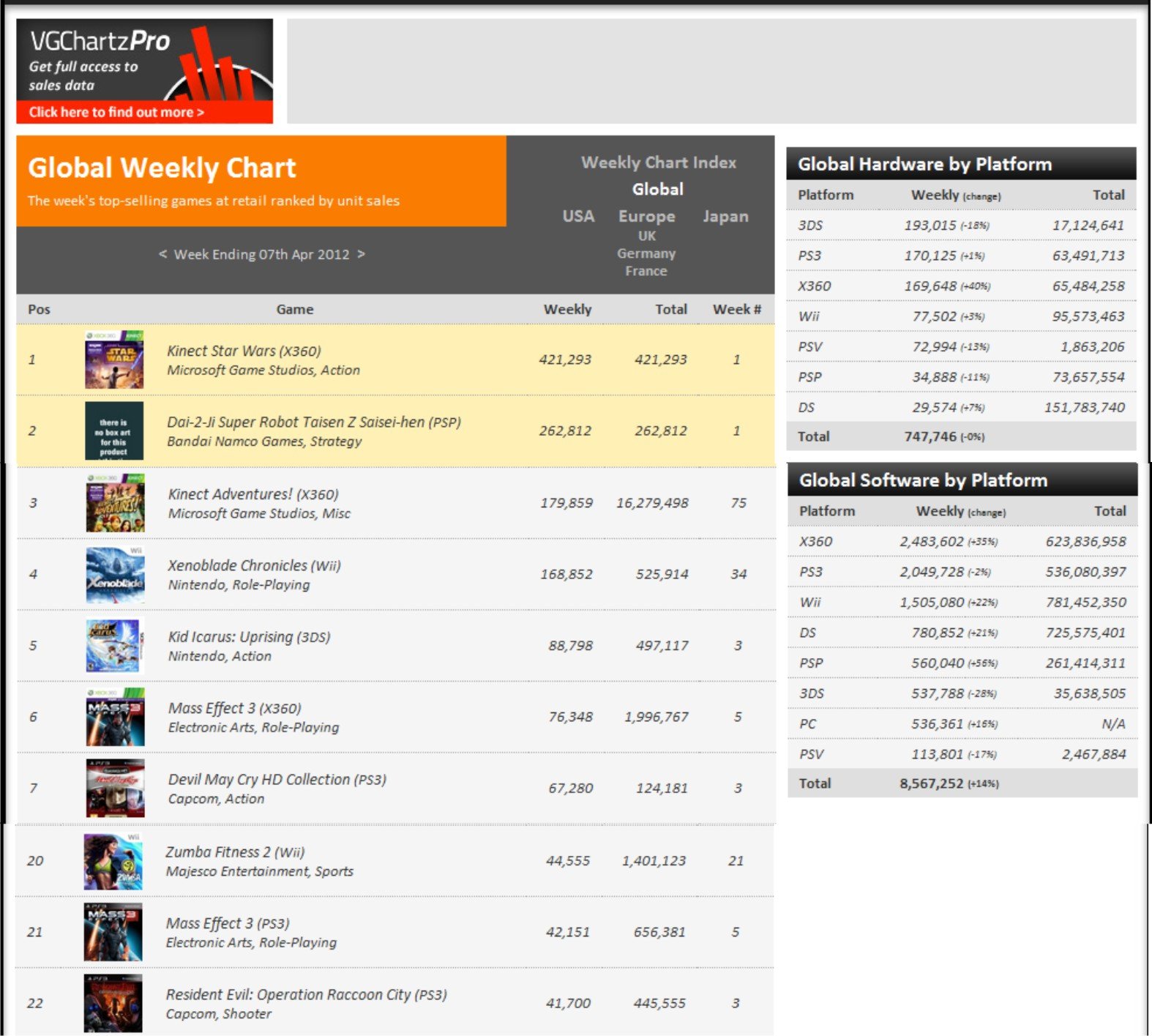1152x1036 pixels.
Task: Open Xenoblade Chronicles (Wii) title link
Action: [x=254, y=565]
